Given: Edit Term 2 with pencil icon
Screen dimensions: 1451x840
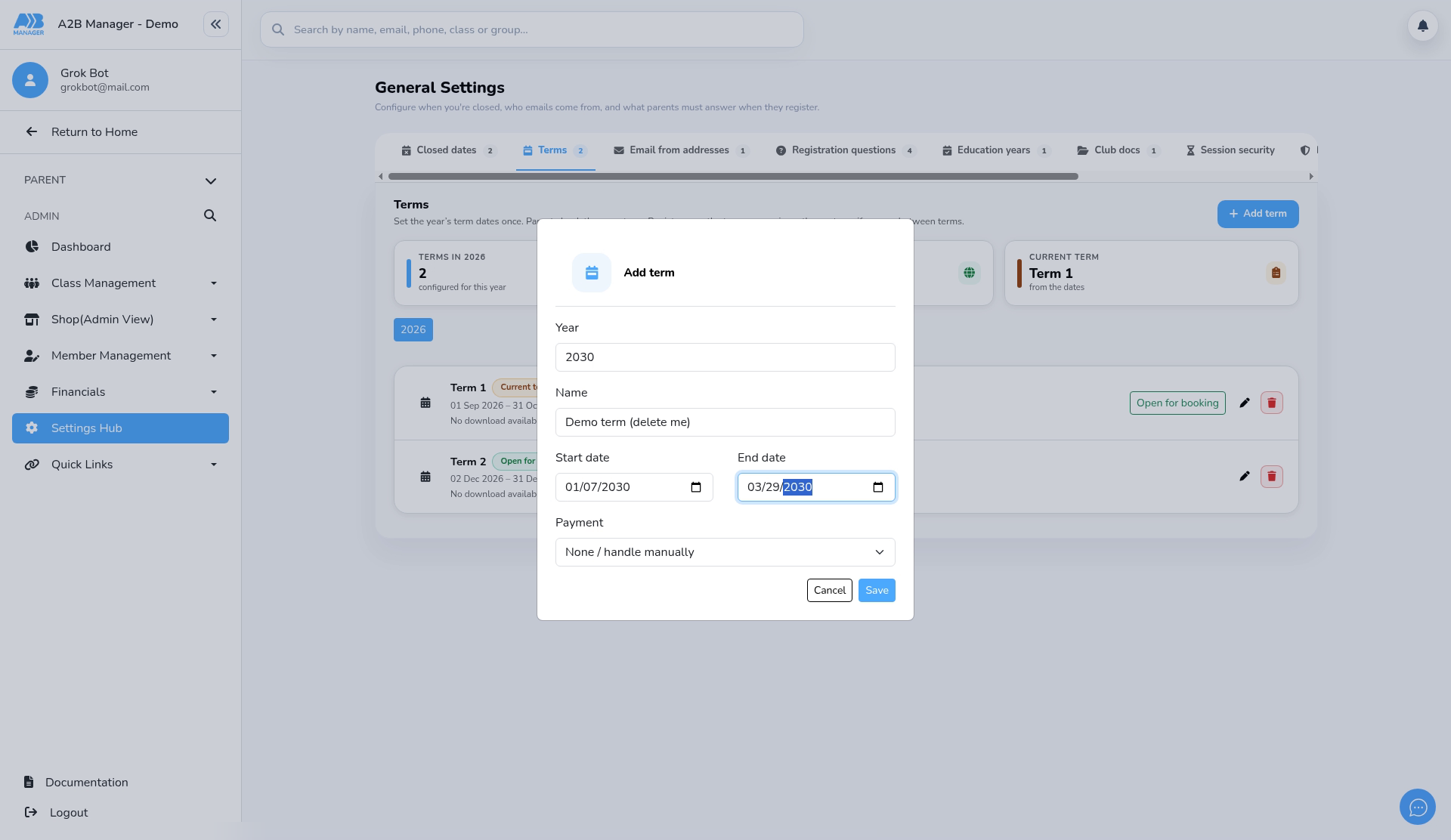Looking at the screenshot, I should 1245,476.
